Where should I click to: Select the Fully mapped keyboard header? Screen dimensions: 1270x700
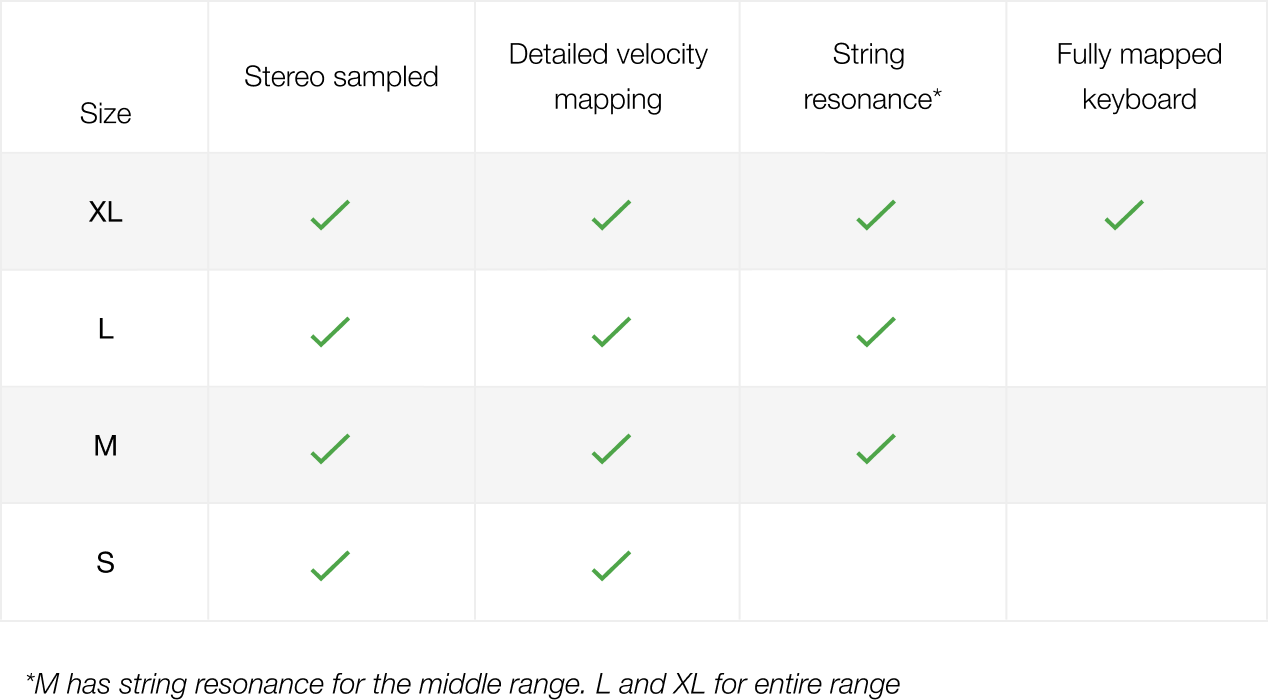(x=1139, y=77)
